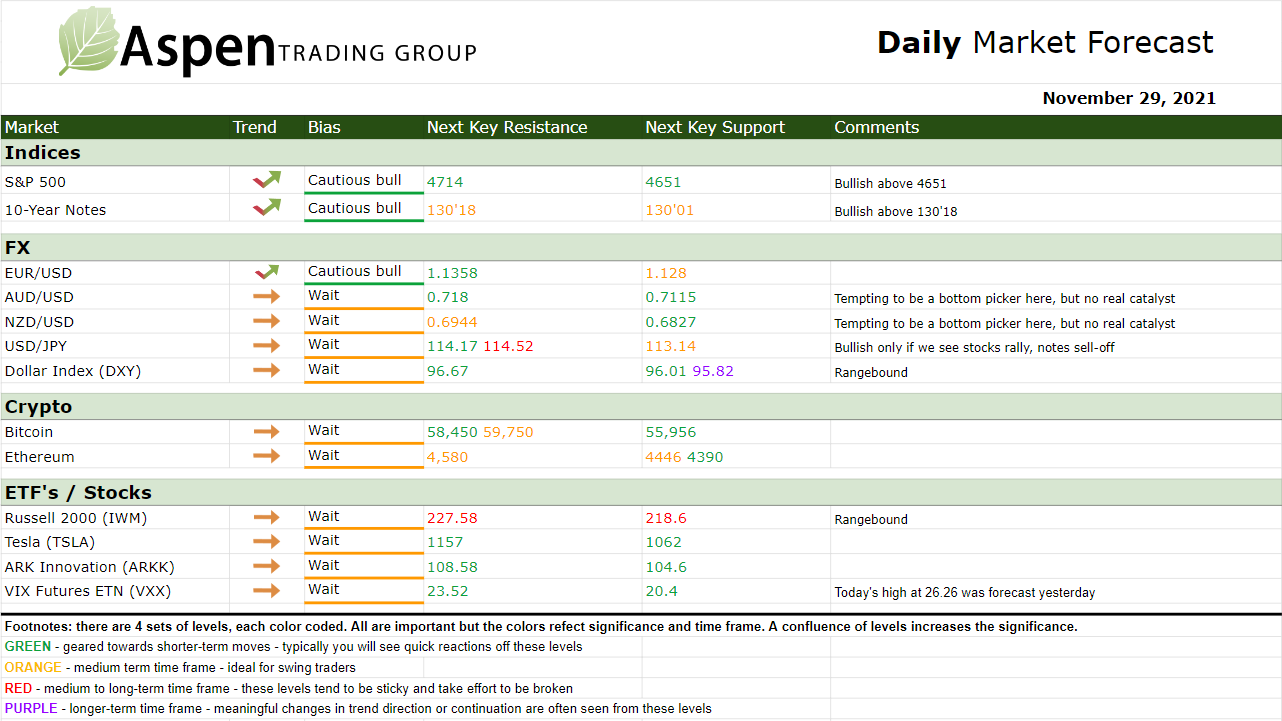Select the AUD/USD Wait bias cell
The width and height of the screenshot is (1282, 721).
tap(364, 296)
